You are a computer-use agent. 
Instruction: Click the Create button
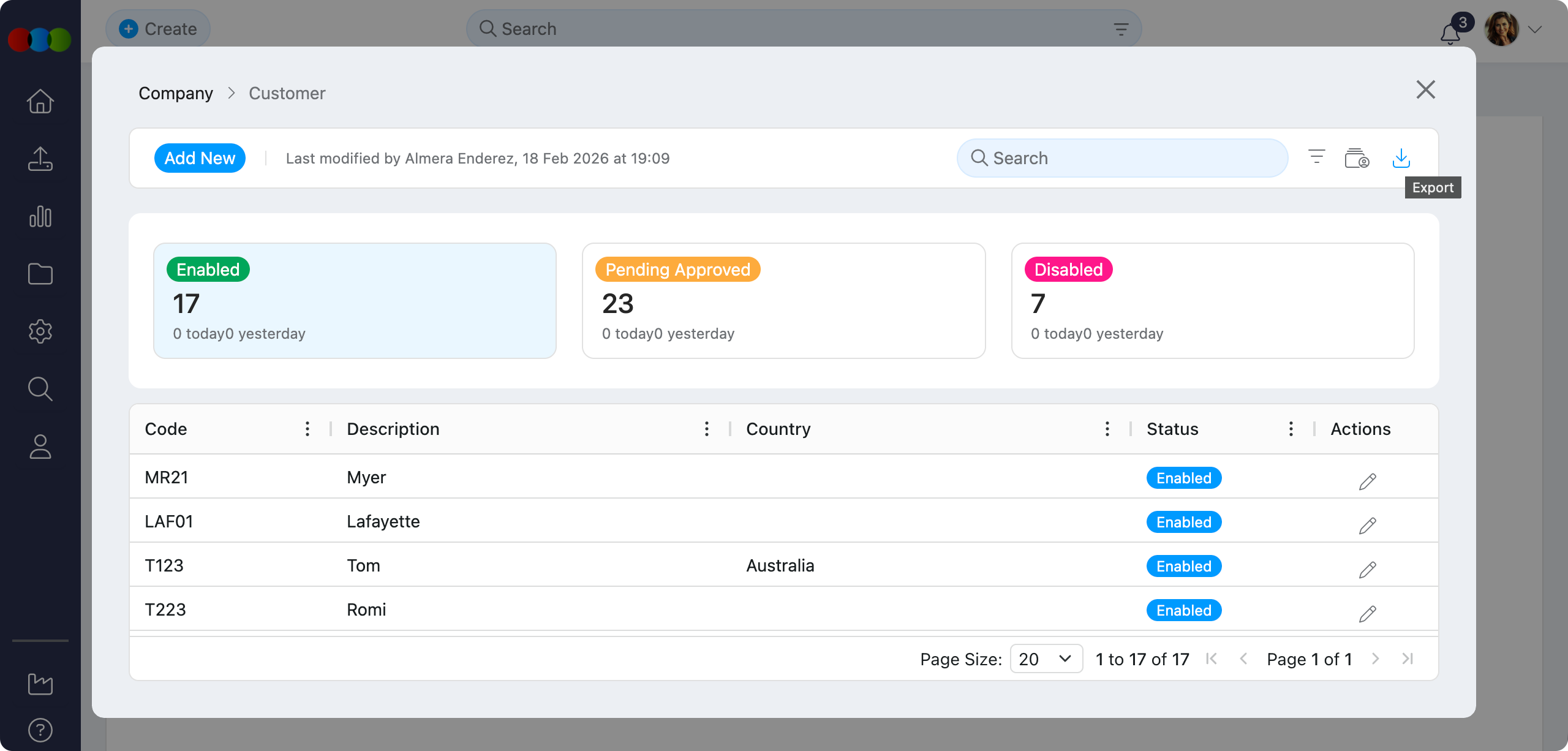(x=158, y=29)
